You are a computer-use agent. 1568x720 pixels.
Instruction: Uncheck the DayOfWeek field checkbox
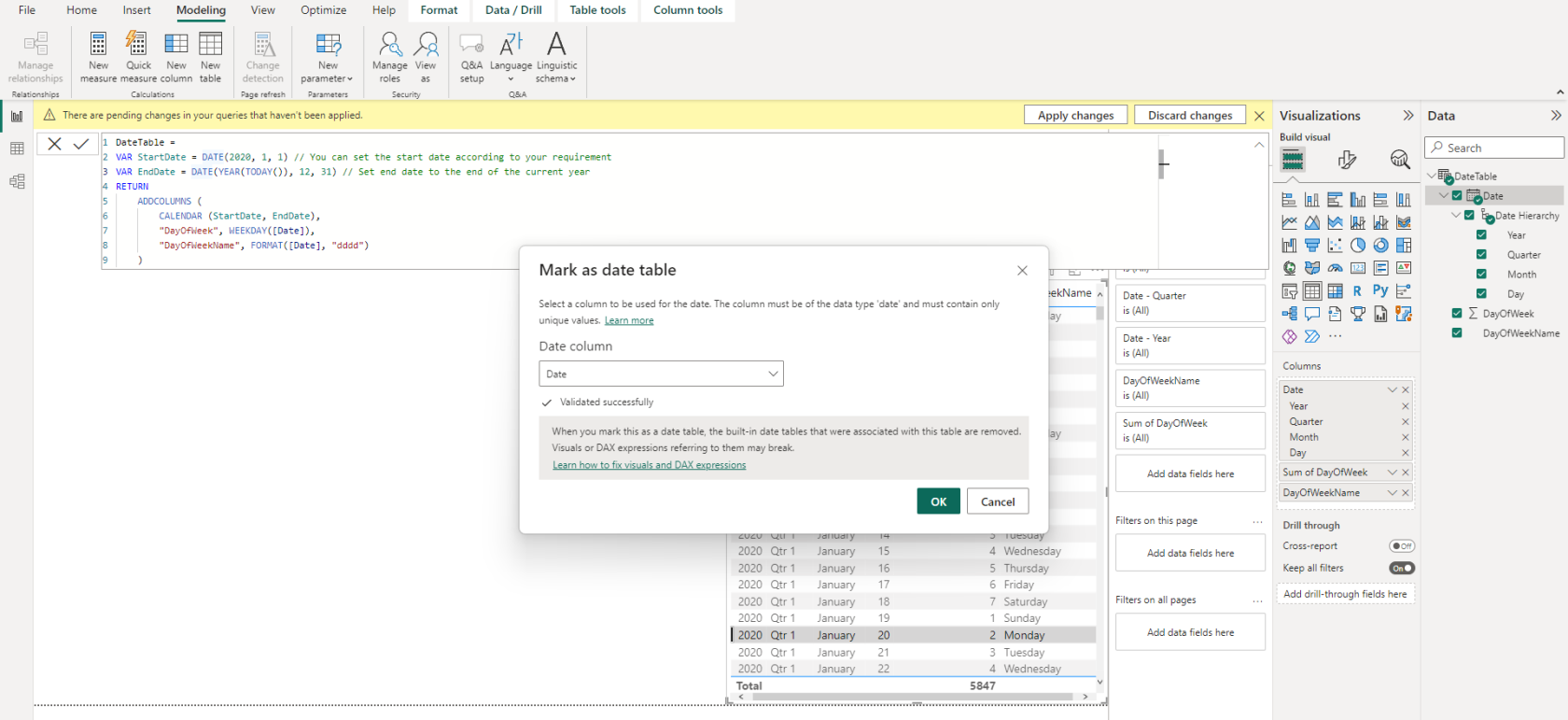[1457, 314]
